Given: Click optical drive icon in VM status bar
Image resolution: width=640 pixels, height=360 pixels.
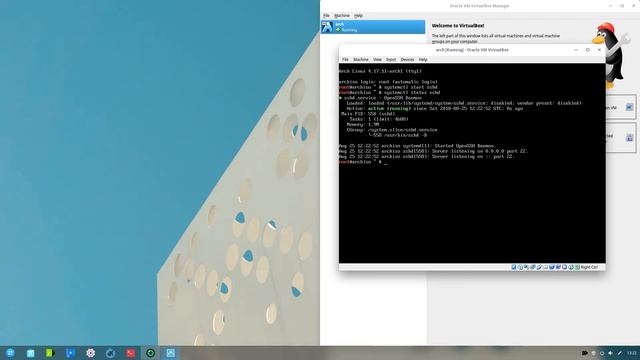Looking at the screenshot, I should click(x=520, y=267).
